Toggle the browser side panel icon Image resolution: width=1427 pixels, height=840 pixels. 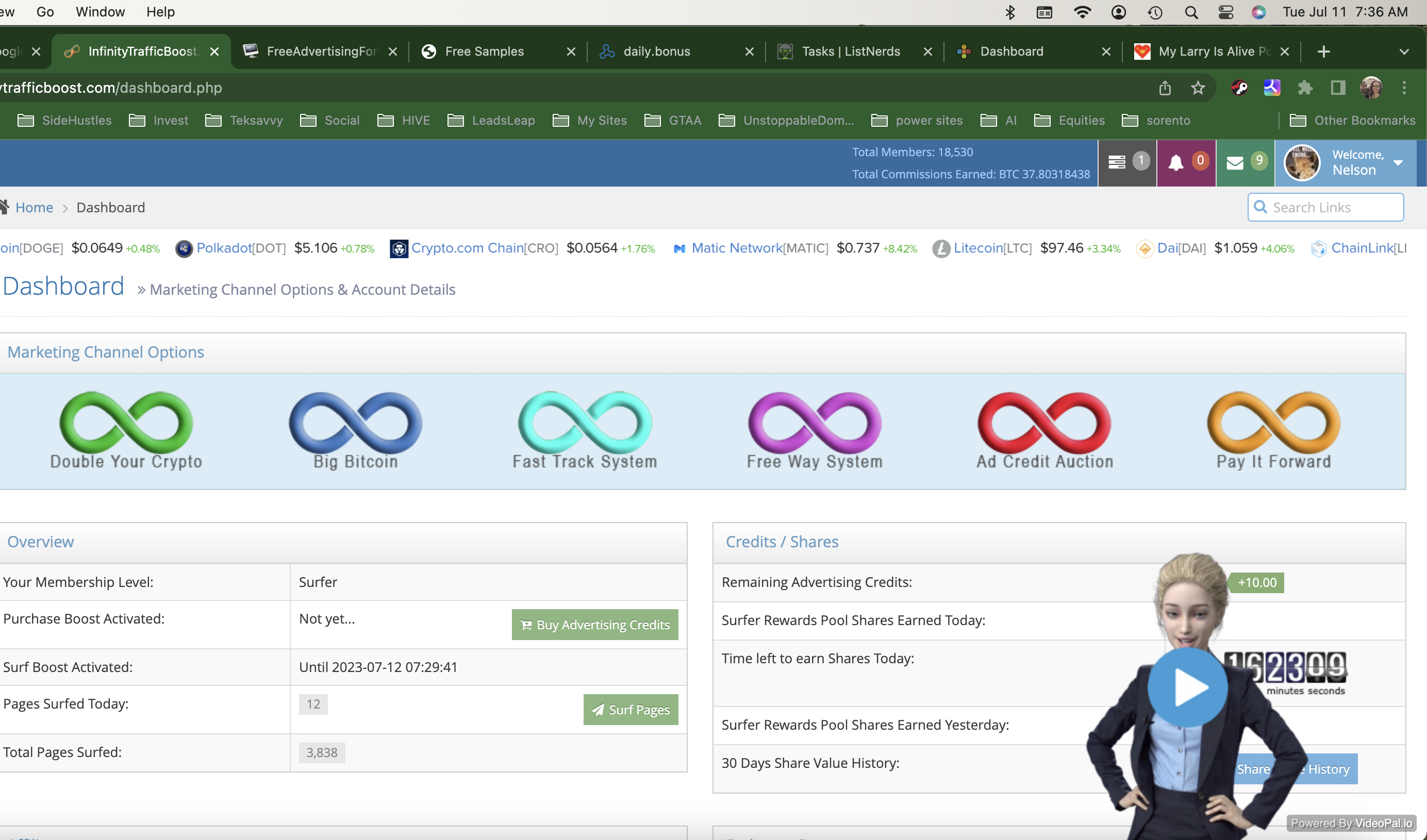click(x=1337, y=88)
